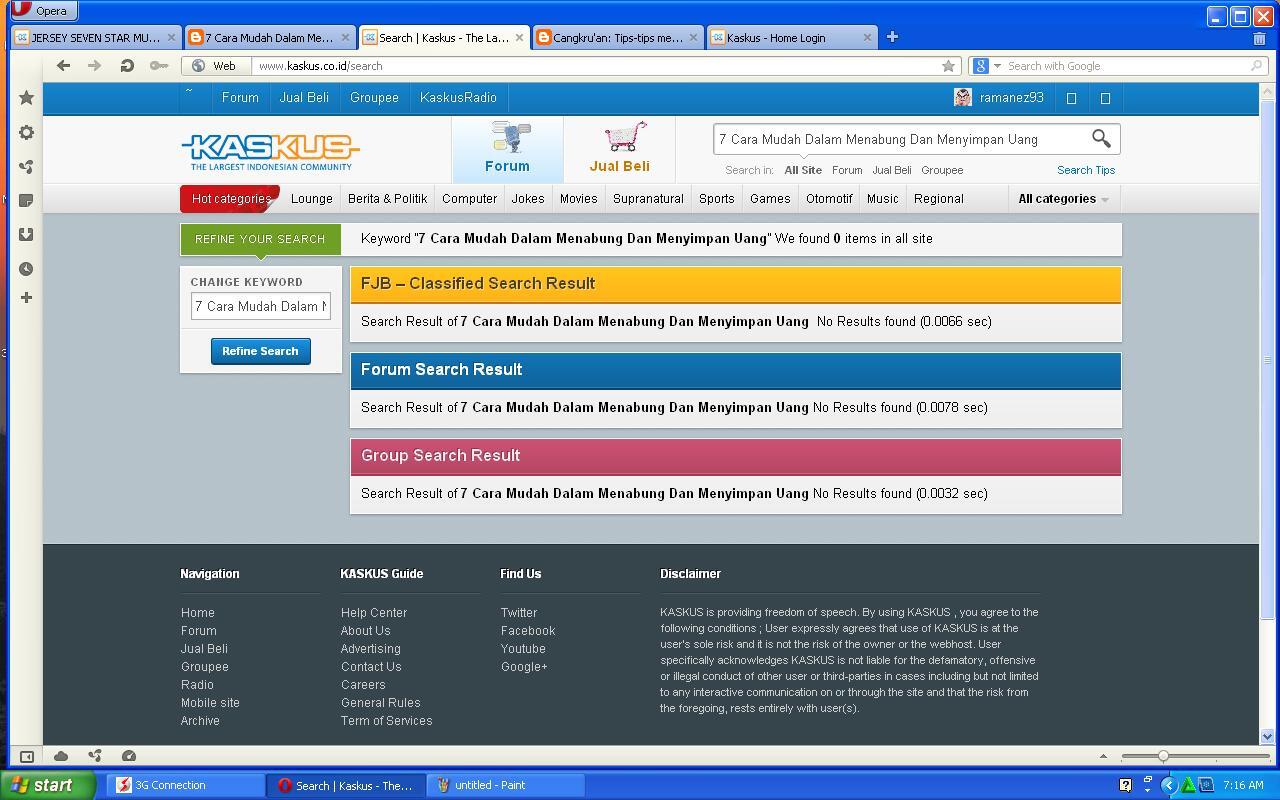Viewport: 1280px width, 800px height.
Task: Open the Windows start button
Action: click(x=48, y=785)
